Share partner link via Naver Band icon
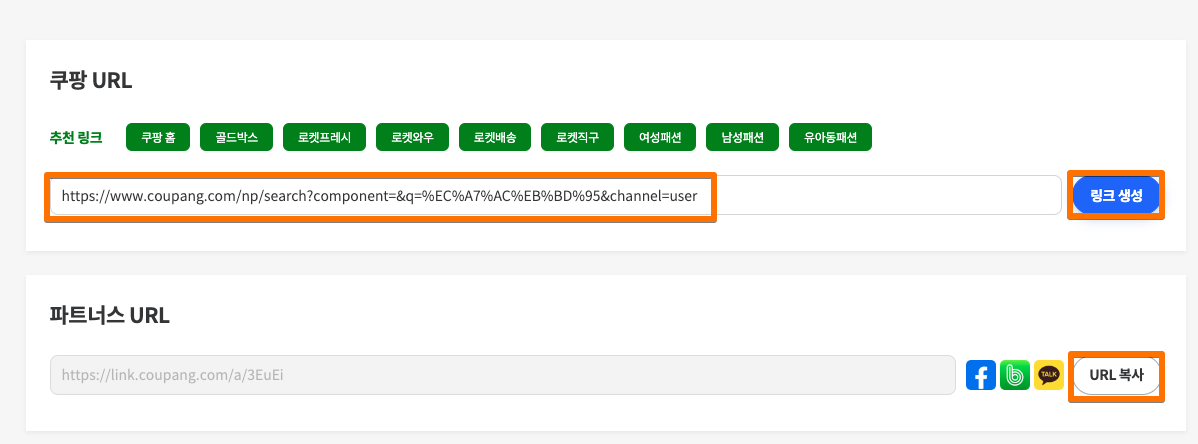Image resolution: width=1198 pixels, height=444 pixels. click(1015, 375)
